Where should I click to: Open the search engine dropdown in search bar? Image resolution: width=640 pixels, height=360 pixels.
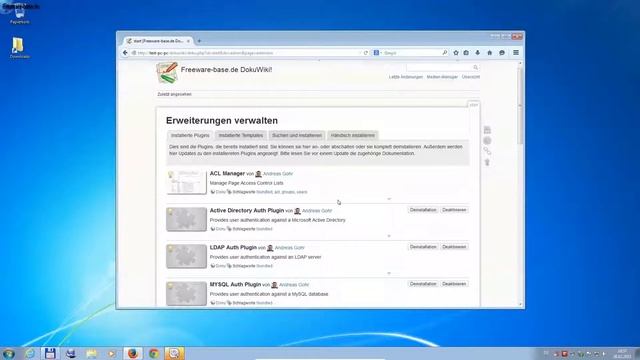pyautogui.click(x=378, y=53)
